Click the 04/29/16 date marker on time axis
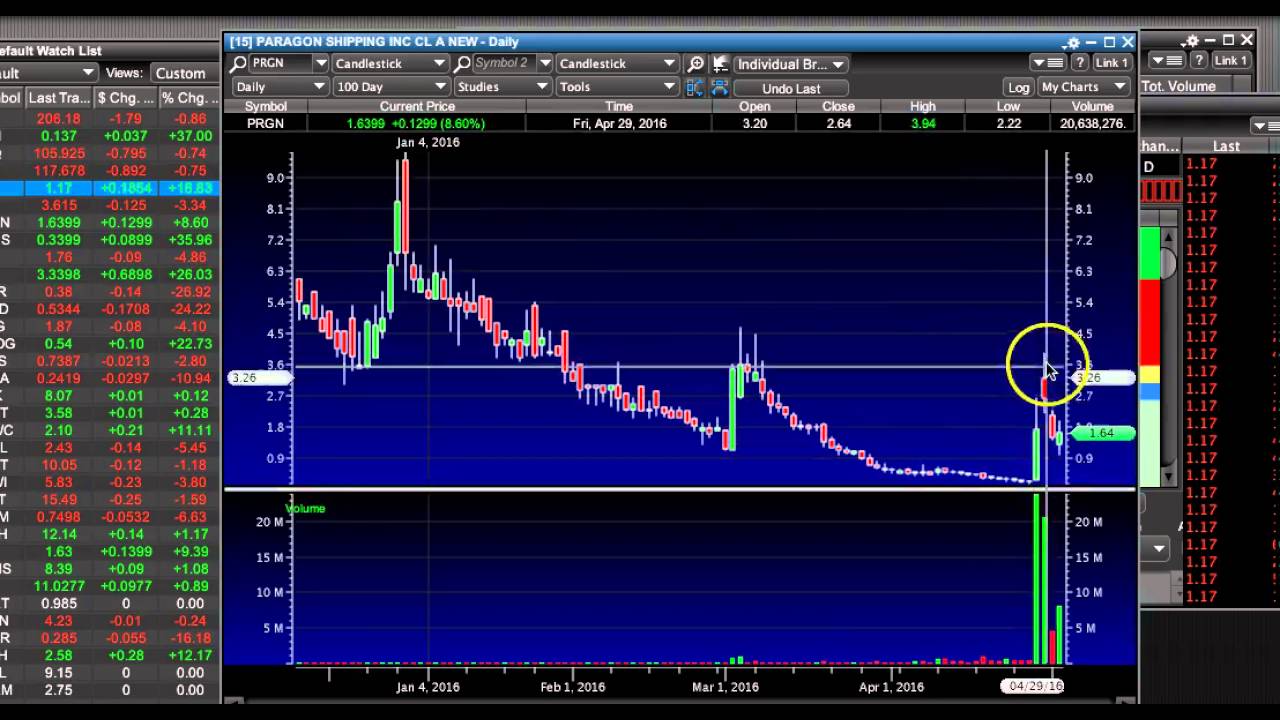Screen dimensions: 1280x720 [x=1035, y=686]
